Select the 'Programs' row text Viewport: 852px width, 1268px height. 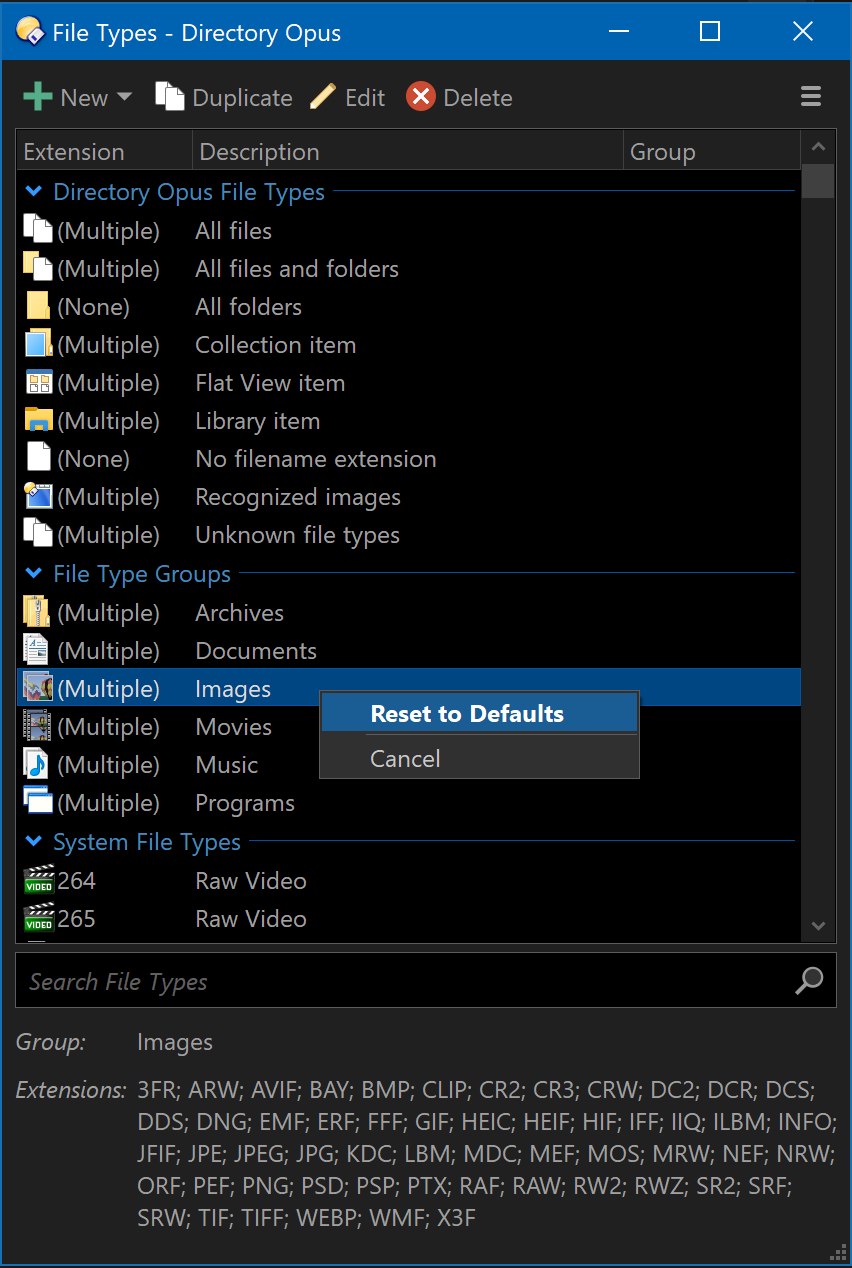245,802
